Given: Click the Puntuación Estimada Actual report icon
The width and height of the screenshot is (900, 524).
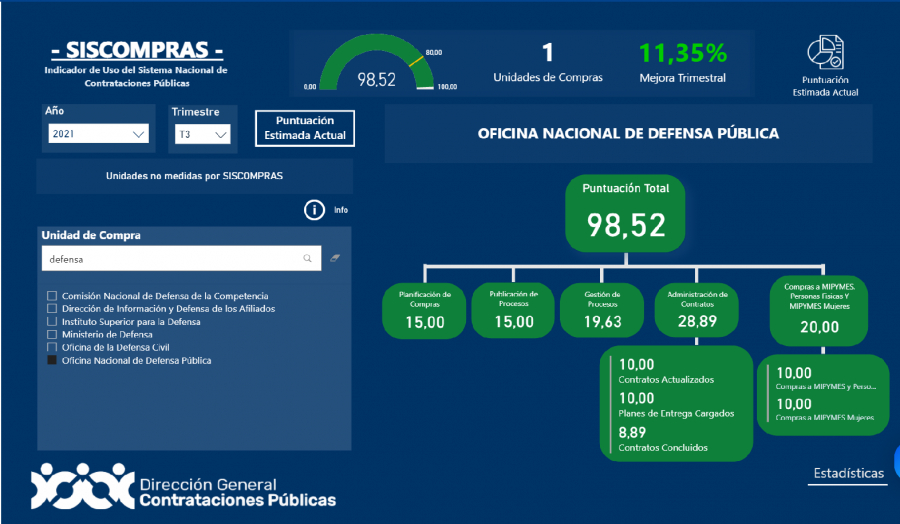Looking at the screenshot, I should point(825,53).
